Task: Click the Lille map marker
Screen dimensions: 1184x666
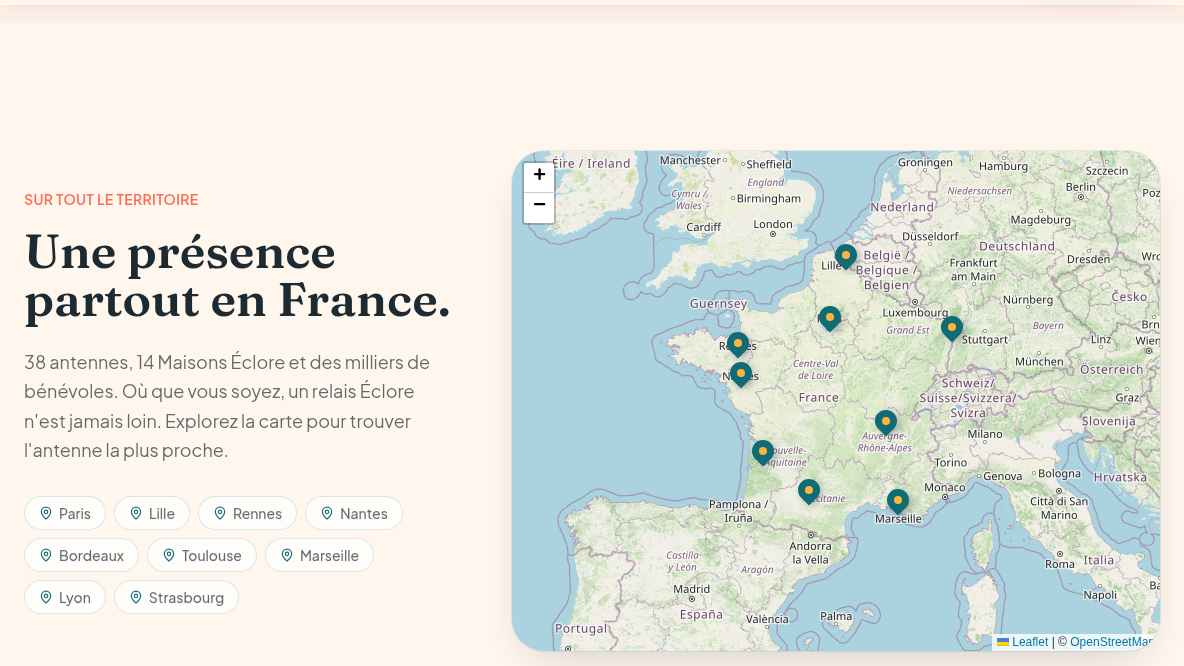Action: (846, 257)
